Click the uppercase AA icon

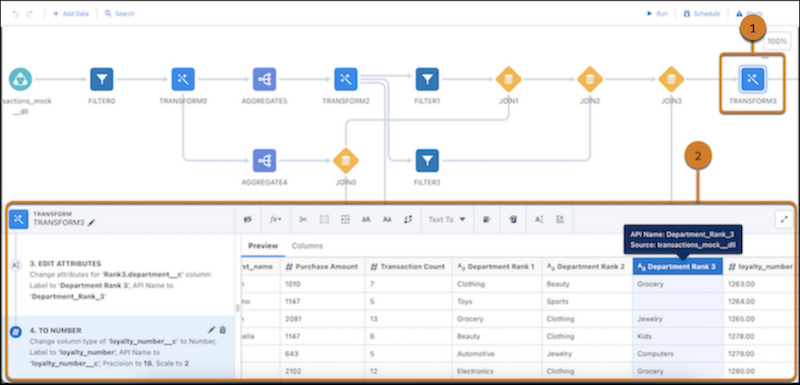pyautogui.click(x=366, y=219)
